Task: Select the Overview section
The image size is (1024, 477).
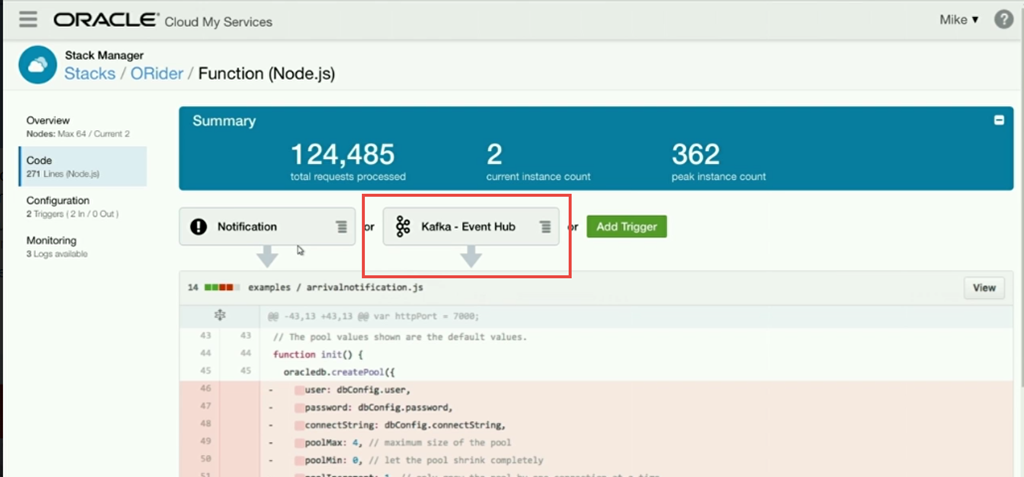Action: point(48,120)
